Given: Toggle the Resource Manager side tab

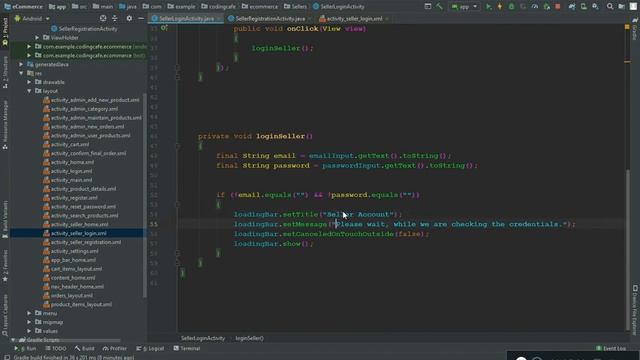Looking at the screenshot, I should (x=5, y=124).
